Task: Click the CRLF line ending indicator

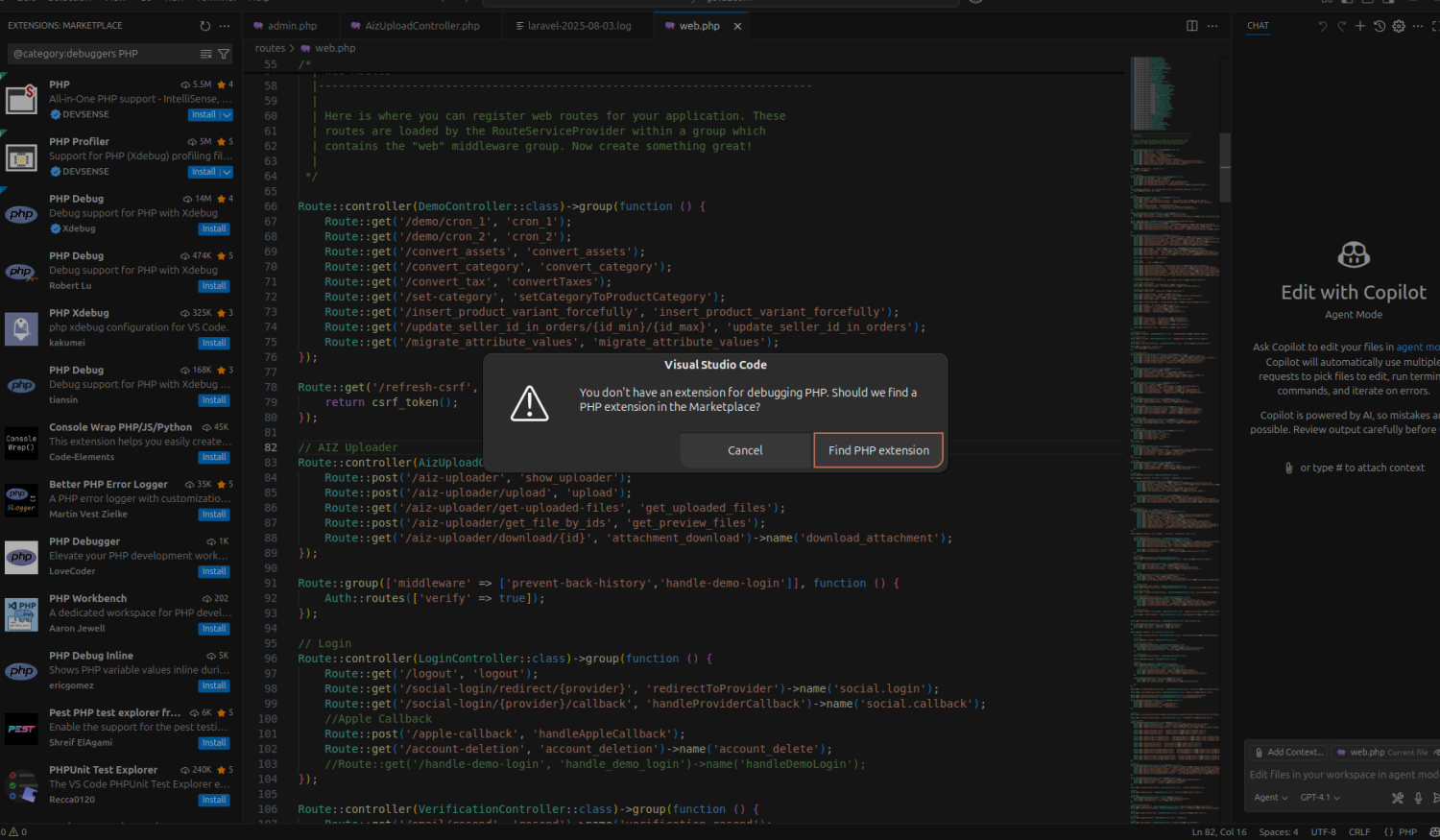Action: pos(1359,832)
